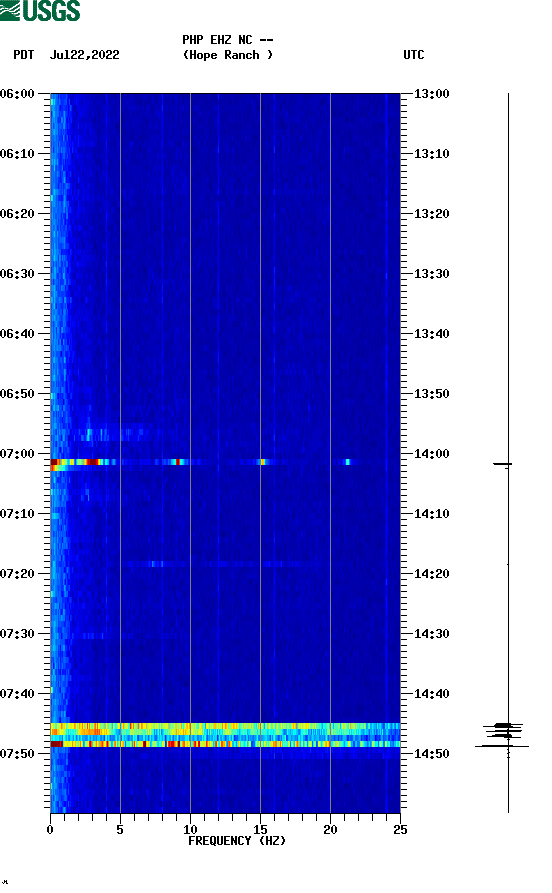552x893 pixels.
Task: Select the 'PHP EHZ NC --' station title
Action: coord(228,40)
